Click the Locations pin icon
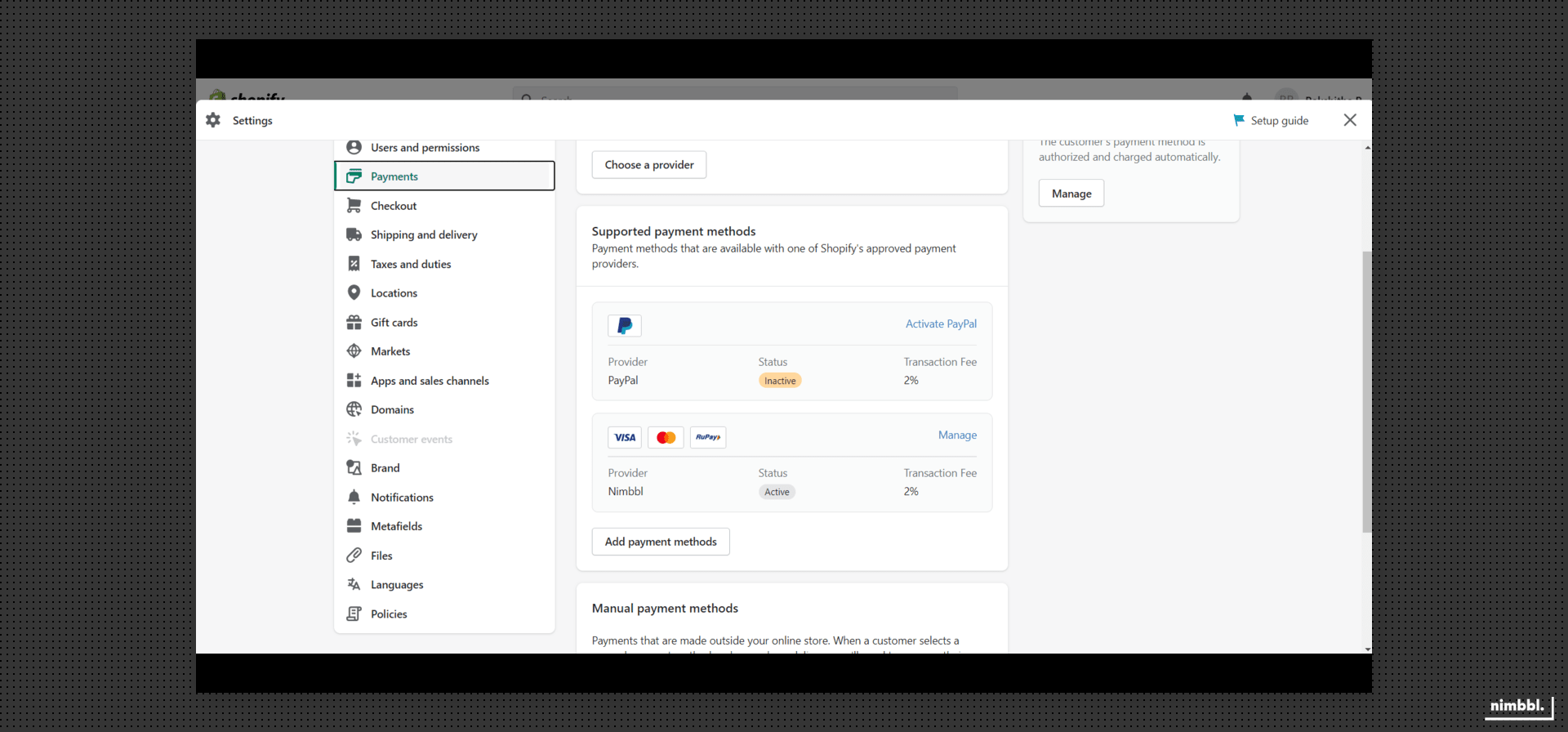The height and width of the screenshot is (732, 1568). click(x=354, y=292)
